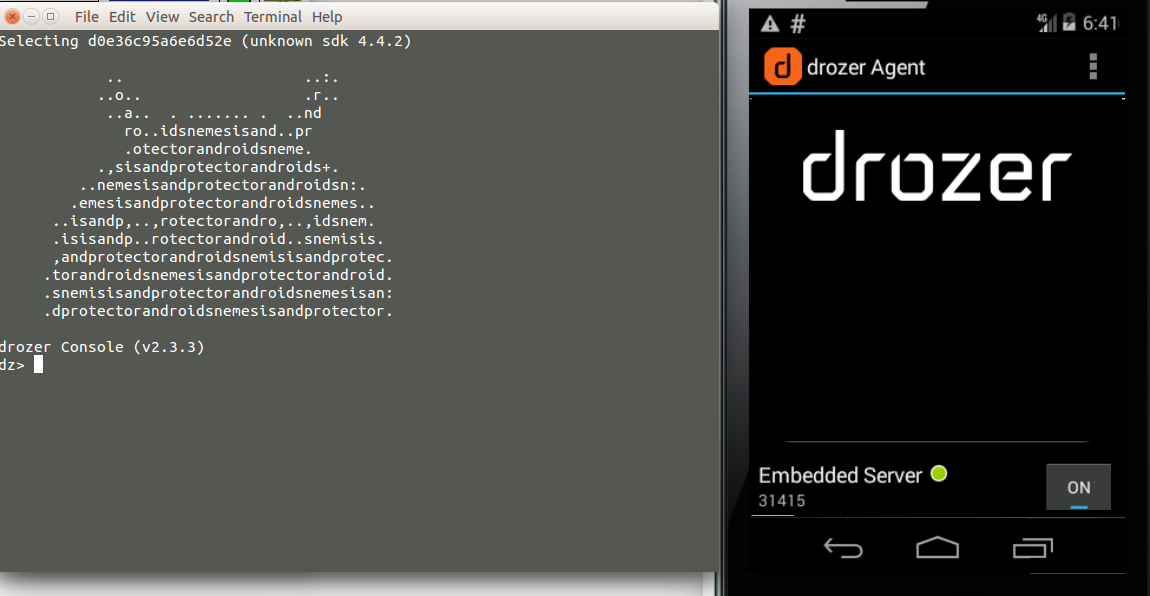This screenshot has width=1150, height=596.
Task: Open the View menu in the terminal
Action: pos(162,17)
